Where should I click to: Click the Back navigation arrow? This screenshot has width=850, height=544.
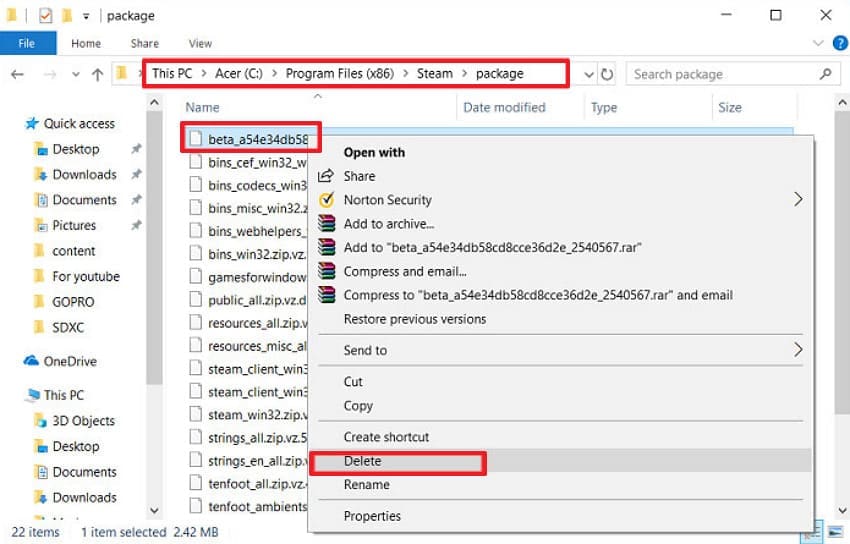click(17, 74)
